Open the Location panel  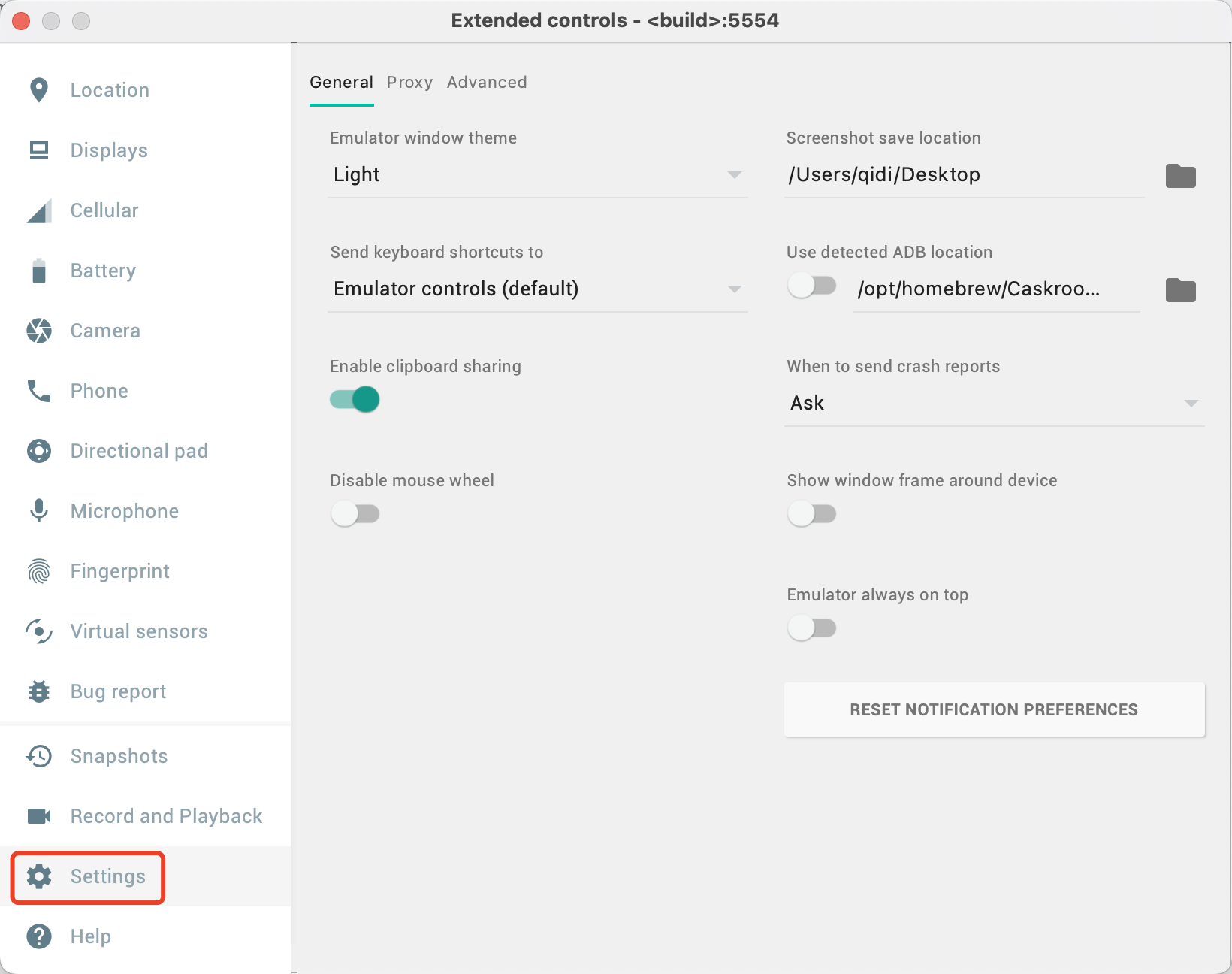pos(146,90)
